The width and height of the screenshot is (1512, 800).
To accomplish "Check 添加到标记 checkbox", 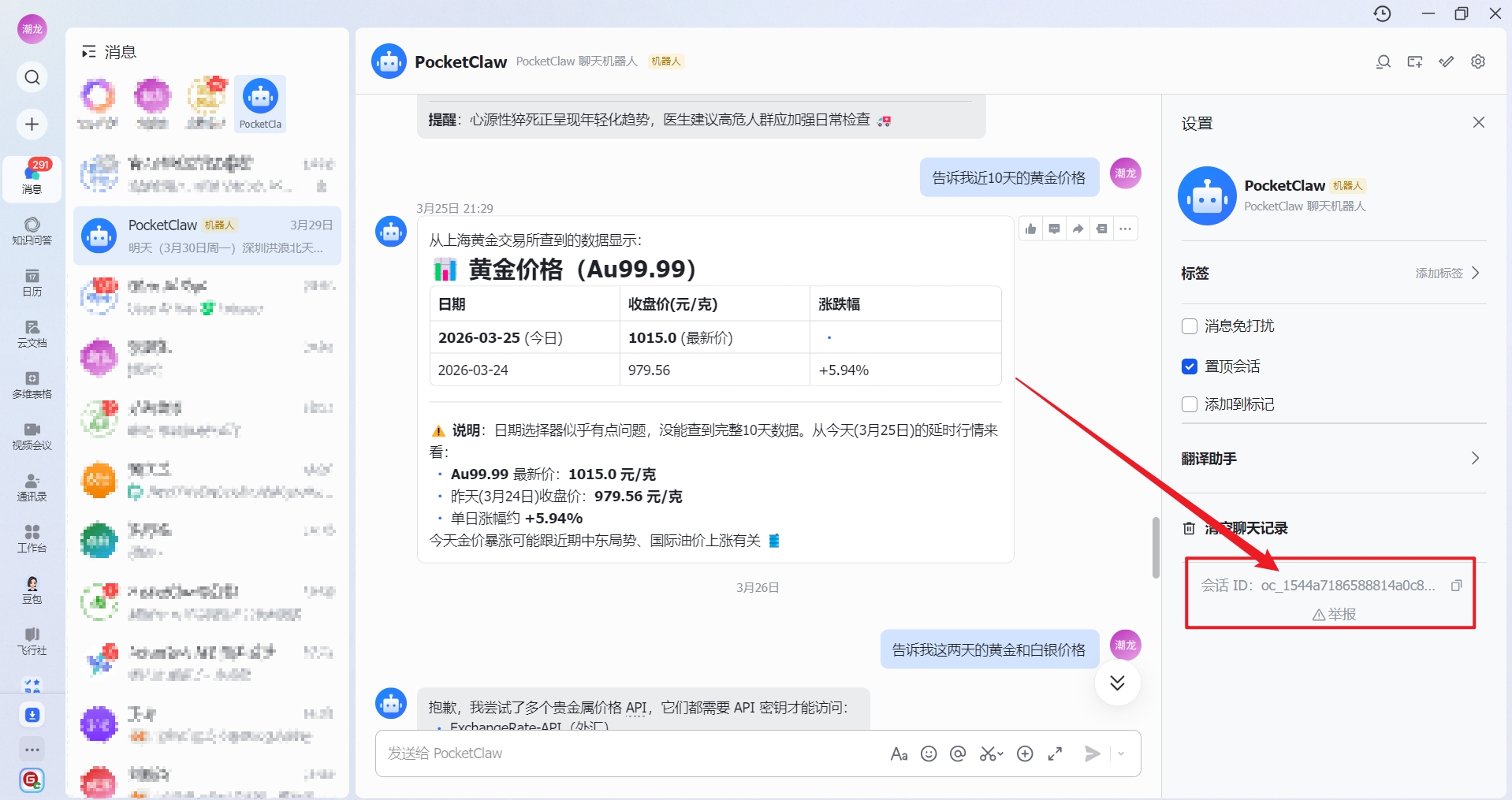I will pyautogui.click(x=1190, y=404).
